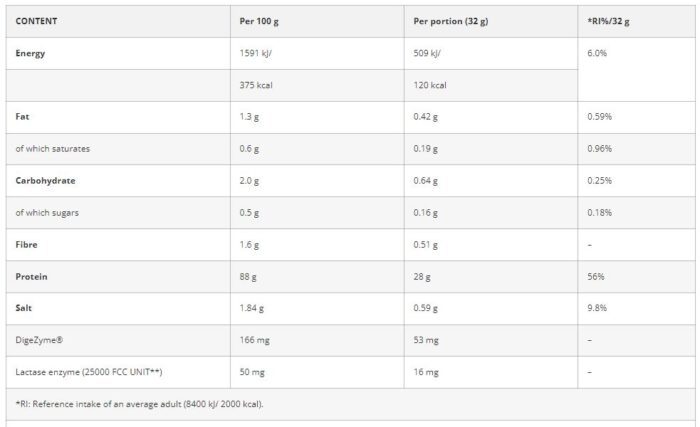Select the Energy row label

pyautogui.click(x=31, y=53)
